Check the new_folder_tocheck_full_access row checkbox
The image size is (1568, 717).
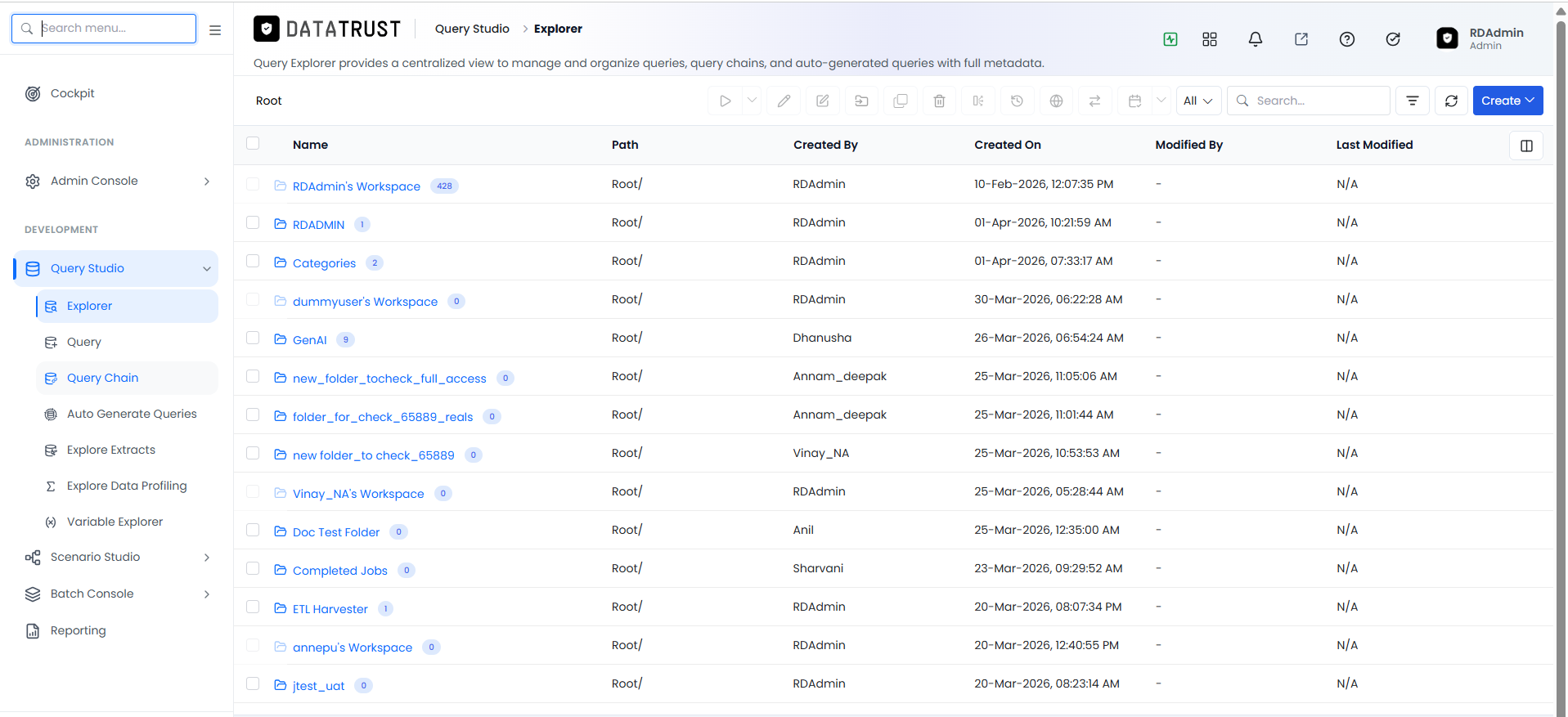click(253, 376)
